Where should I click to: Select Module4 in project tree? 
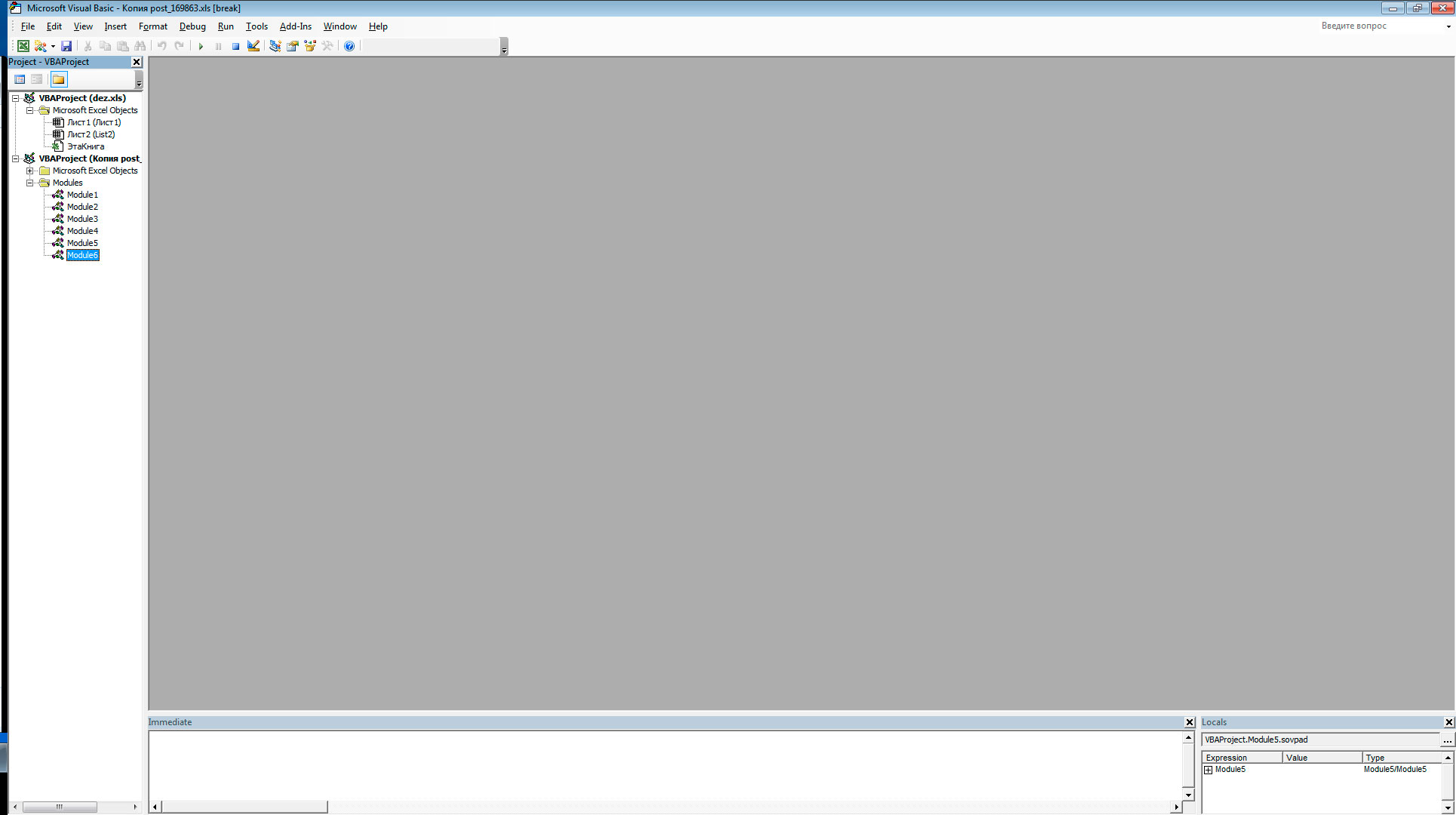(82, 231)
